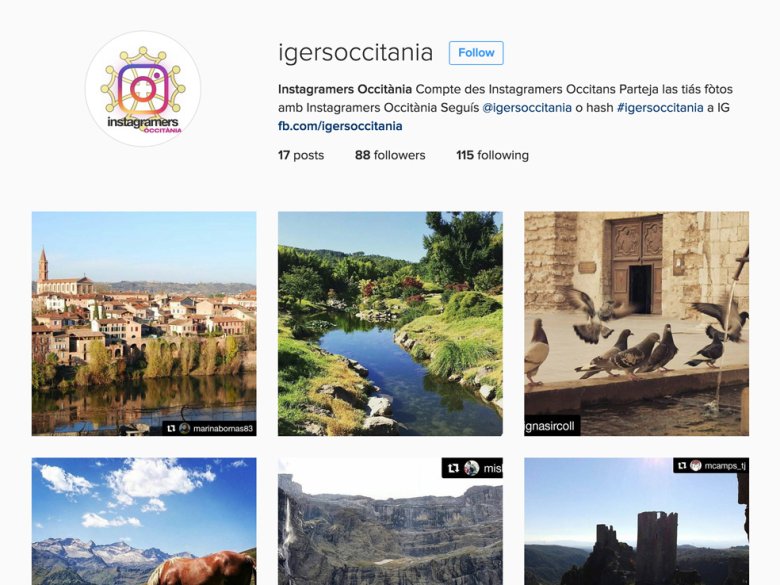Click the marinabornas83 avatar on the repost tag
This screenshot has height=585, width=780.
tap(185, 428)
